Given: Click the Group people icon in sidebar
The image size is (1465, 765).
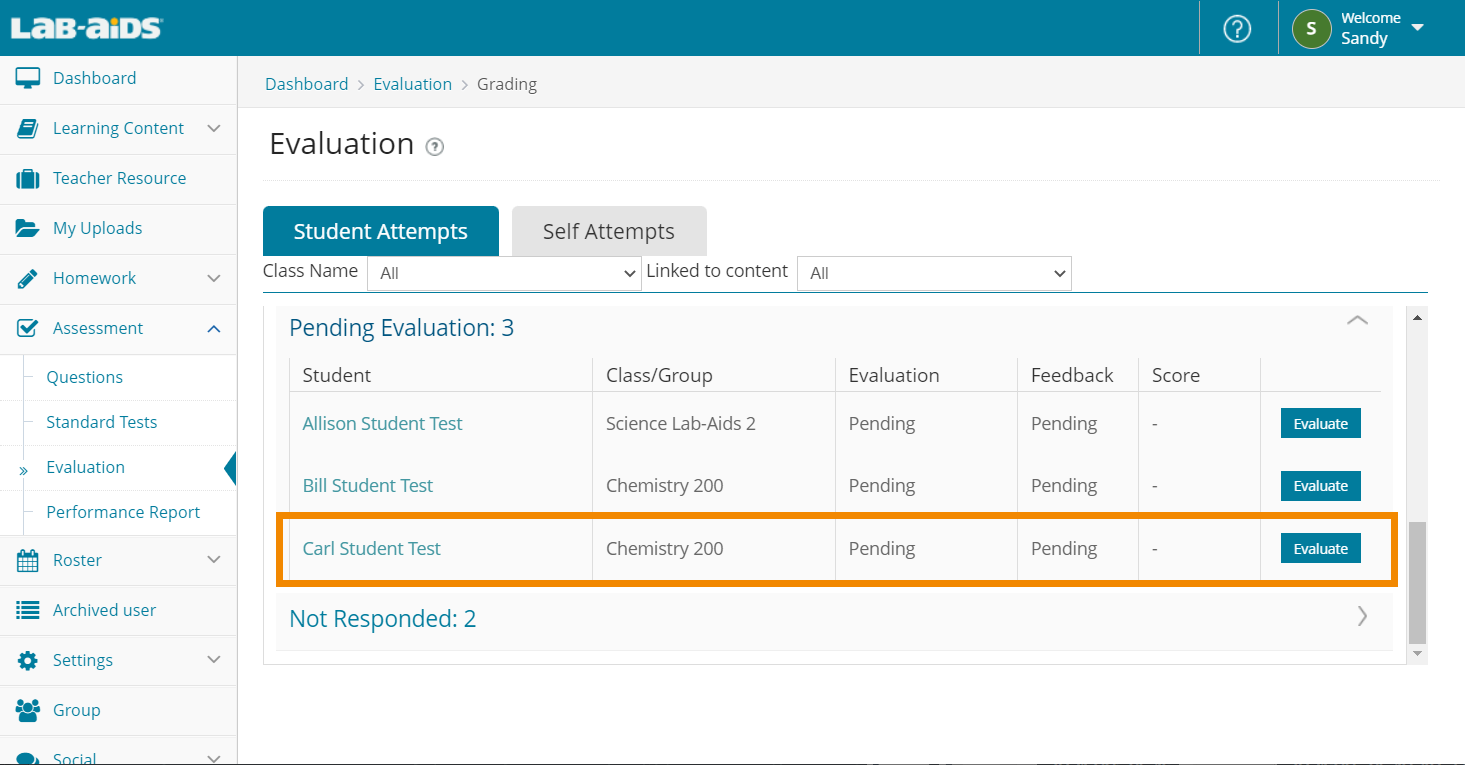Looking at the screenshot, I should (27, 710).
